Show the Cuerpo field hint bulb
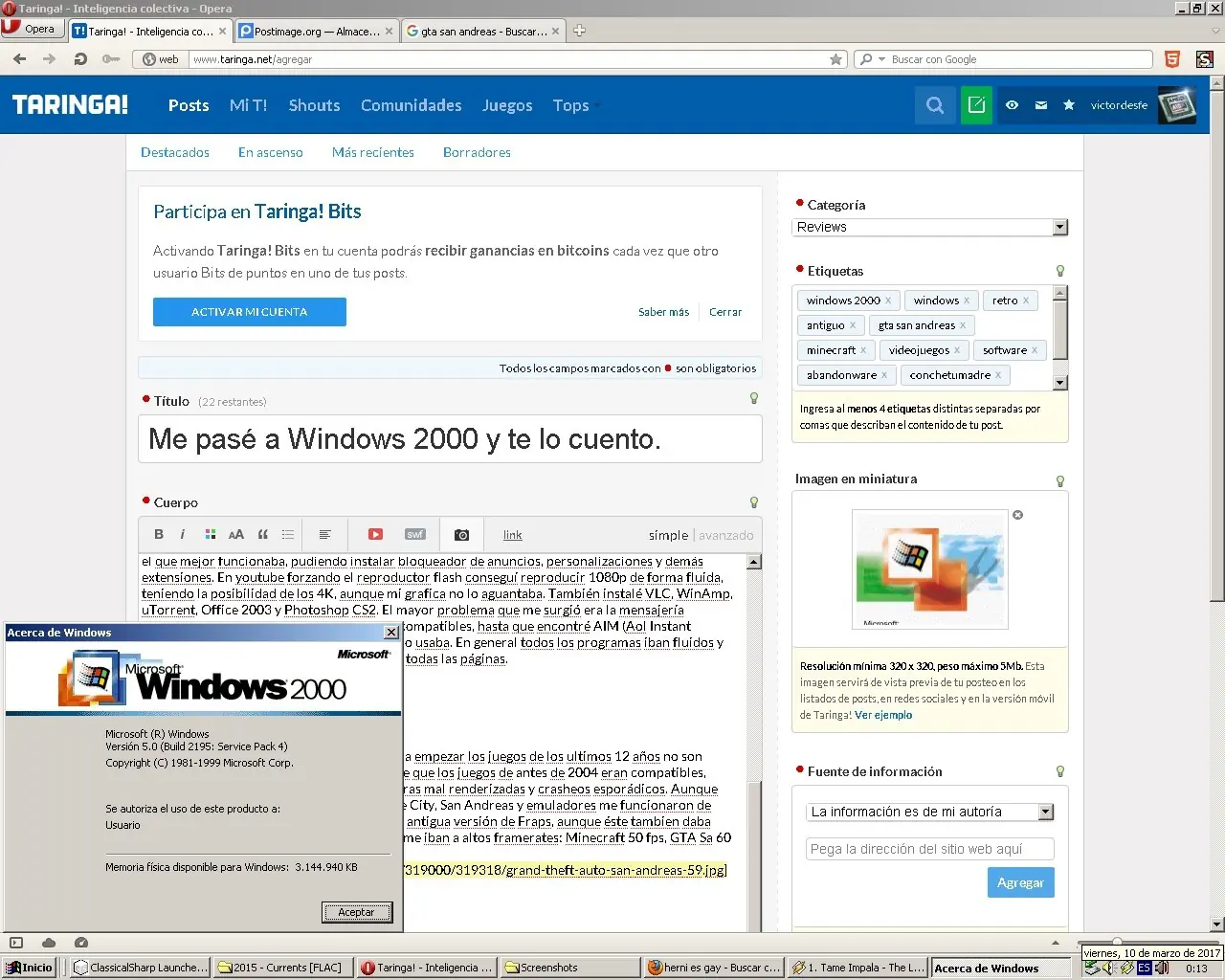This screenshot has width=1225, height=980. (754, 502)
